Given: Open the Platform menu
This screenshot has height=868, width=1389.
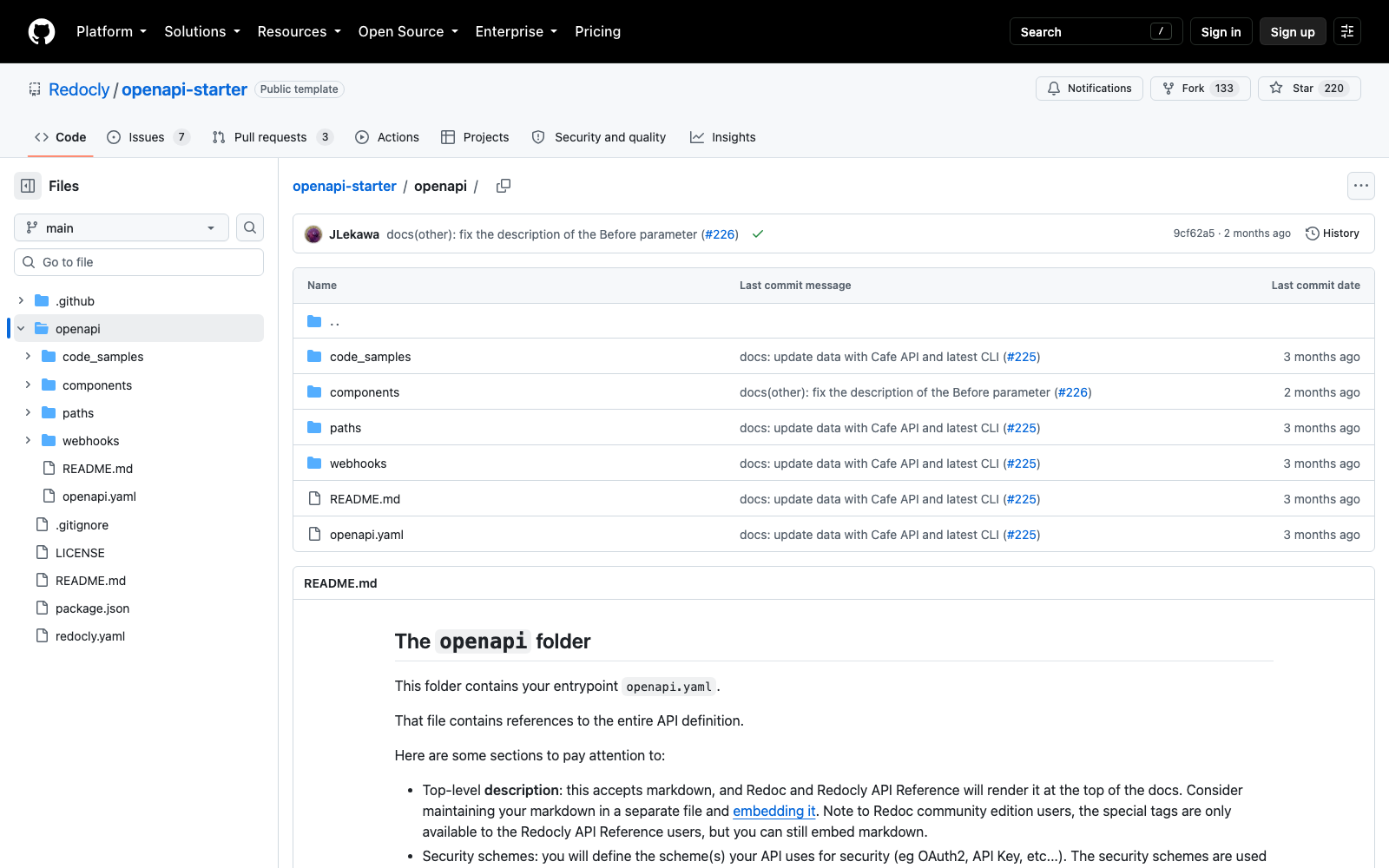Looking at the screenshot, I should pyautogui.click(x=111, y=31).
